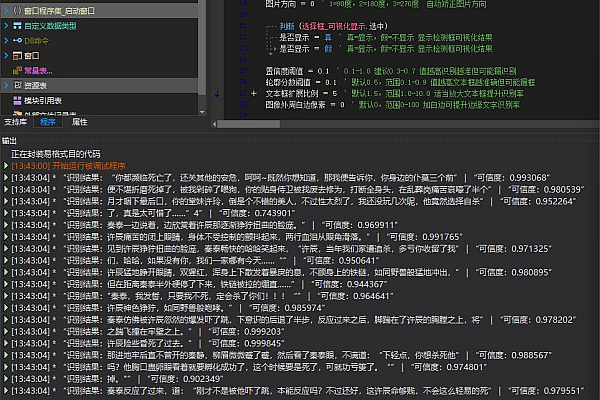This screenshot has width=600, height=400.
Task: Click output text with 可信度 0.985974
Action: (x=168, y=308)
